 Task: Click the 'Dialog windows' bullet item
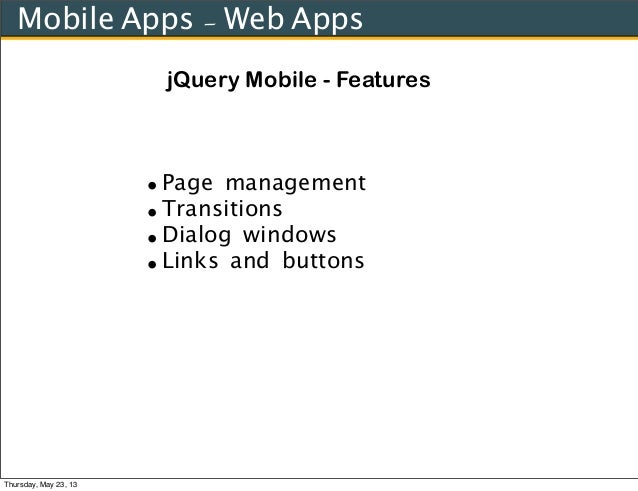coord(249,235)
